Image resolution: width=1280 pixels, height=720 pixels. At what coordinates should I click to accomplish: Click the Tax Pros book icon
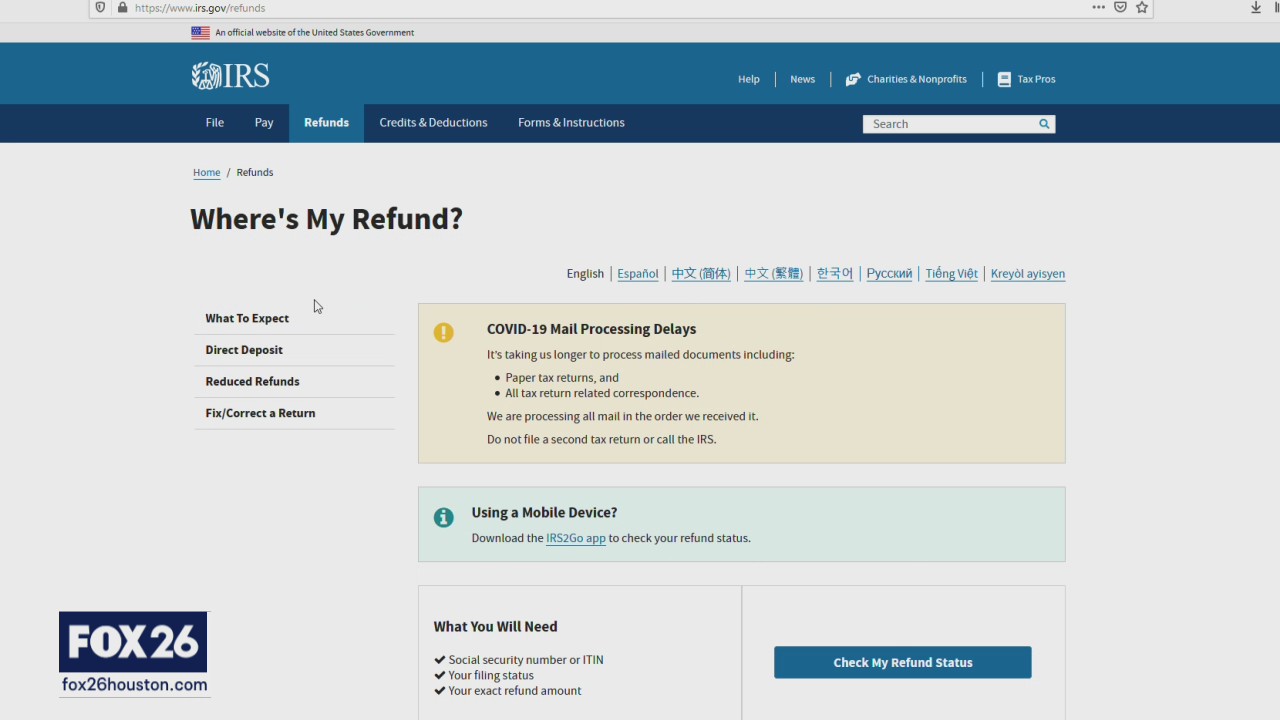pos(1004,79)
